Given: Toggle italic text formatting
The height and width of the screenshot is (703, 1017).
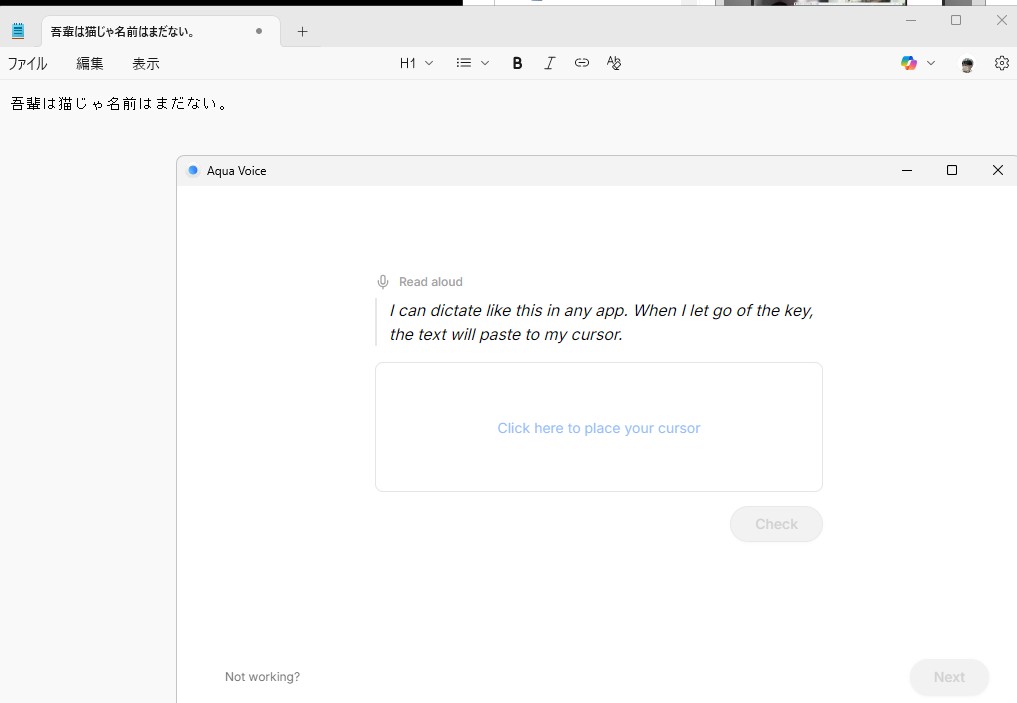Looking at the screenshot, I should pyautogui.click(x=549, y=63).
